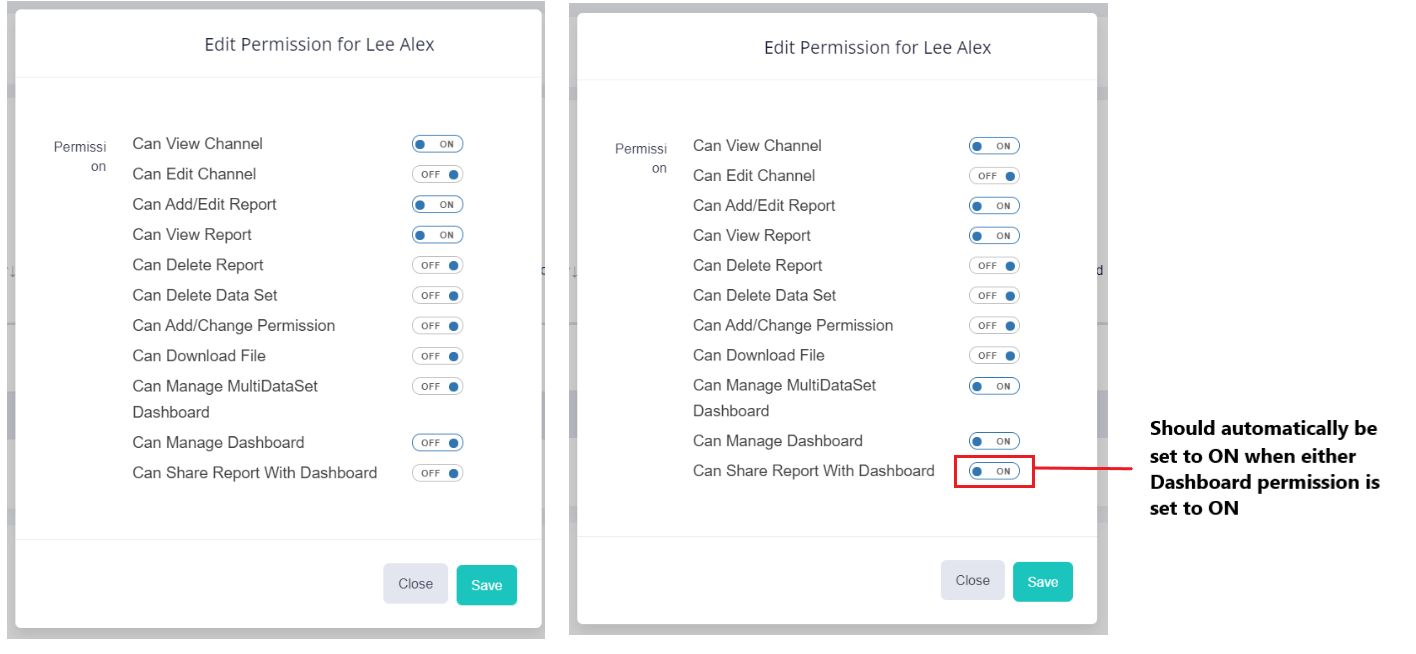
Task: Enable Can Edit Channel in left dialog
Action: pos(437,174)
